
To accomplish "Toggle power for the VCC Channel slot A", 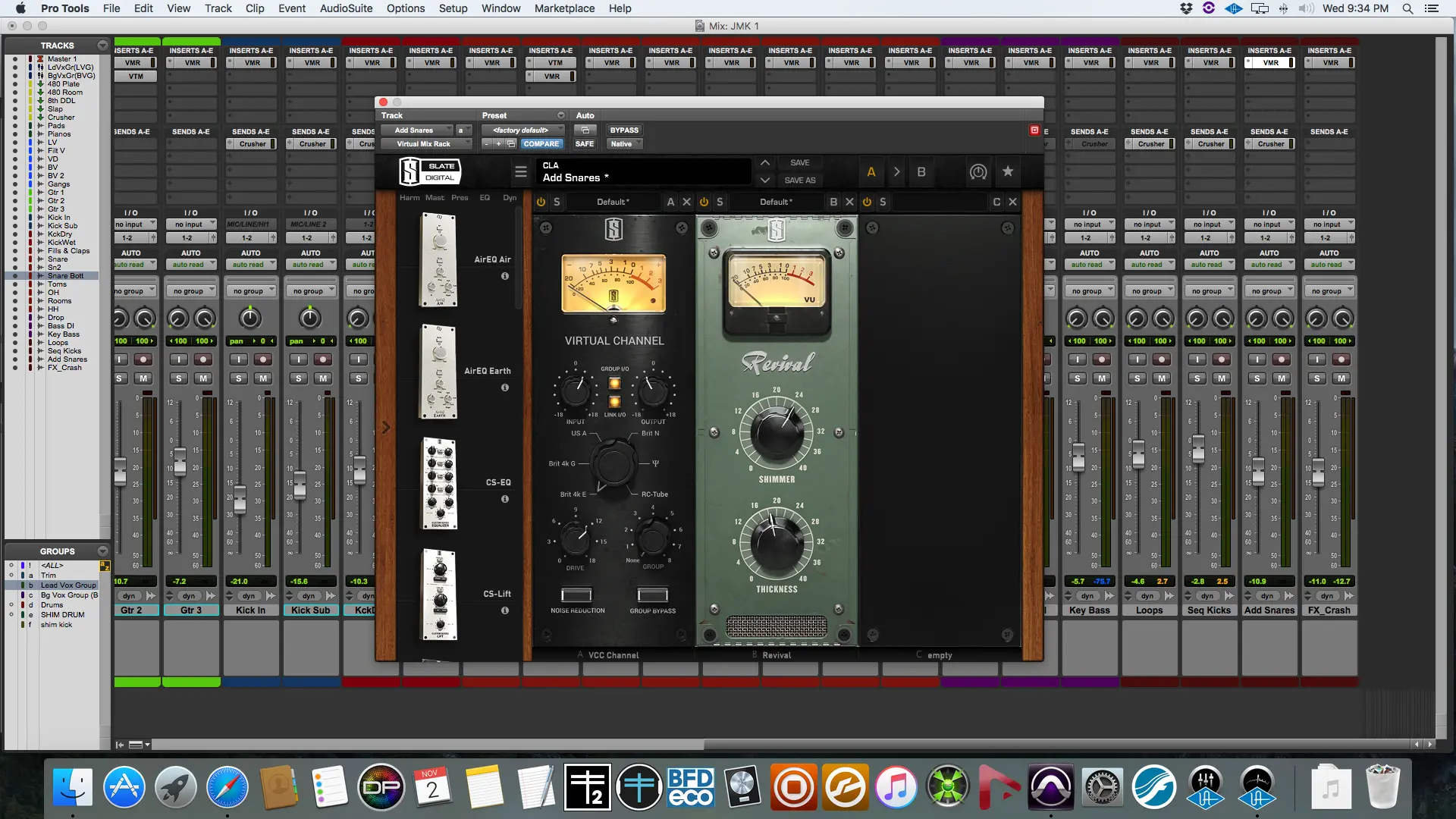I will (541, 202).
